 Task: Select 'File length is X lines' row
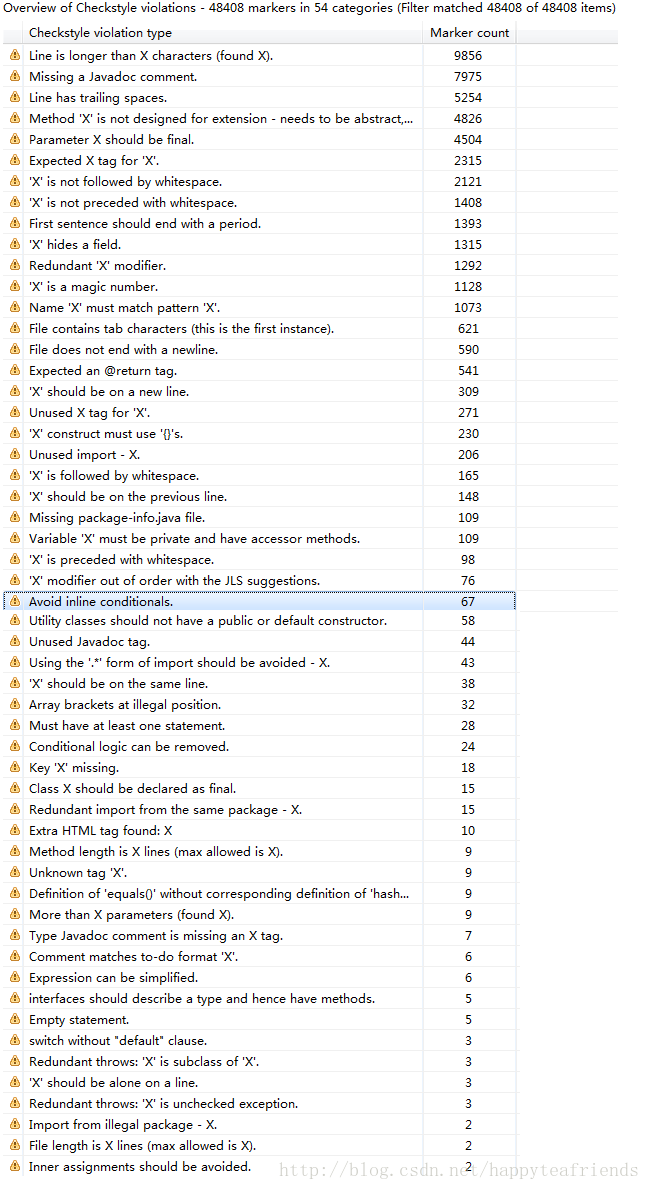(260, 1145)
